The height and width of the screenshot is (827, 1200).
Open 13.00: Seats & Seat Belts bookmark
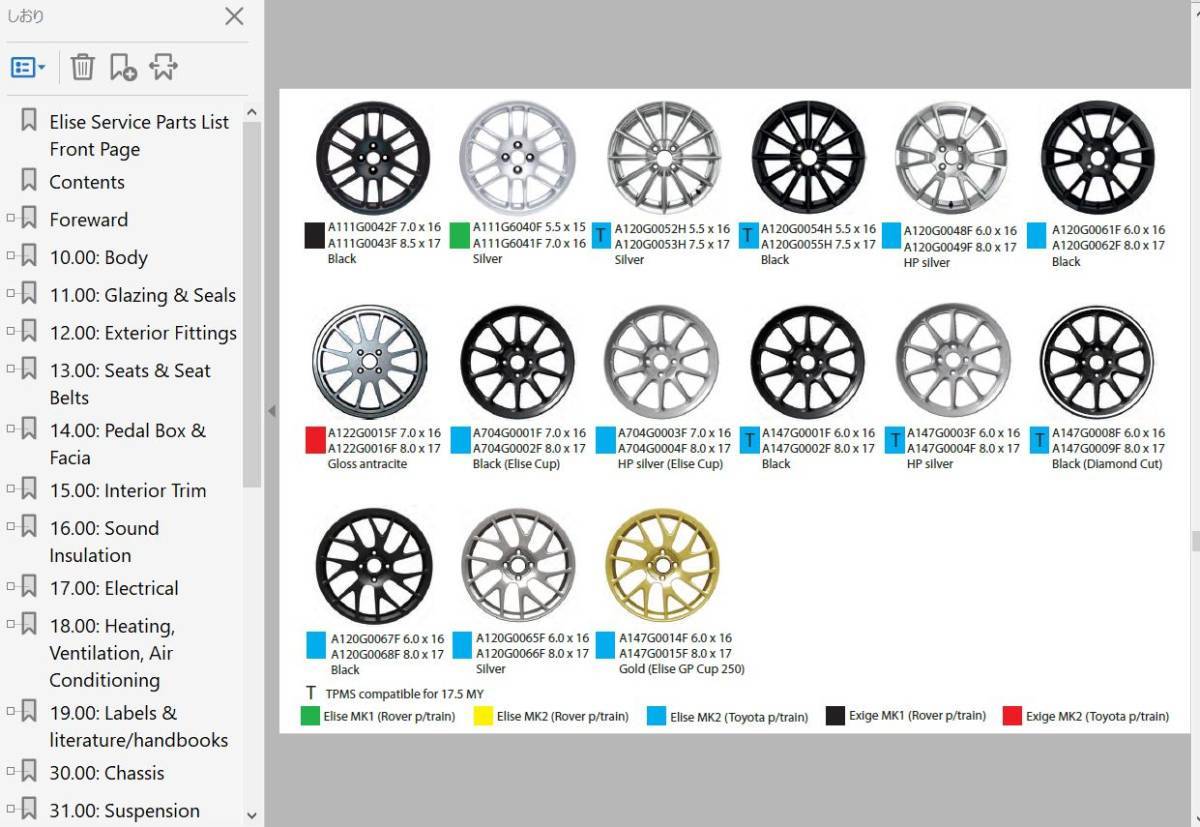[x=130, y=384]
